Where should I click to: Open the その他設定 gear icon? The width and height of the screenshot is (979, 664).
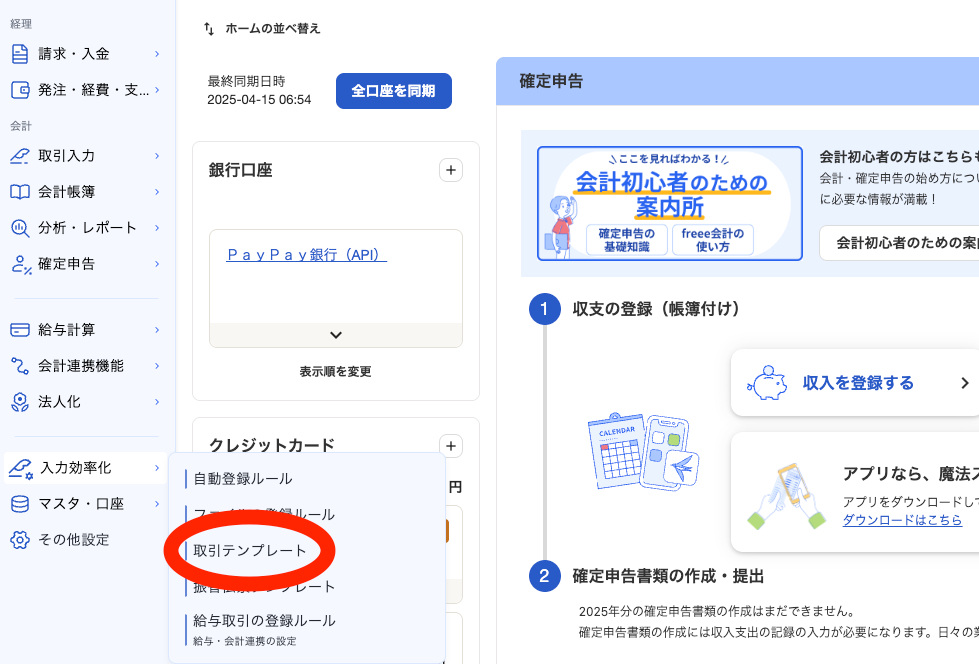point(22,539)
